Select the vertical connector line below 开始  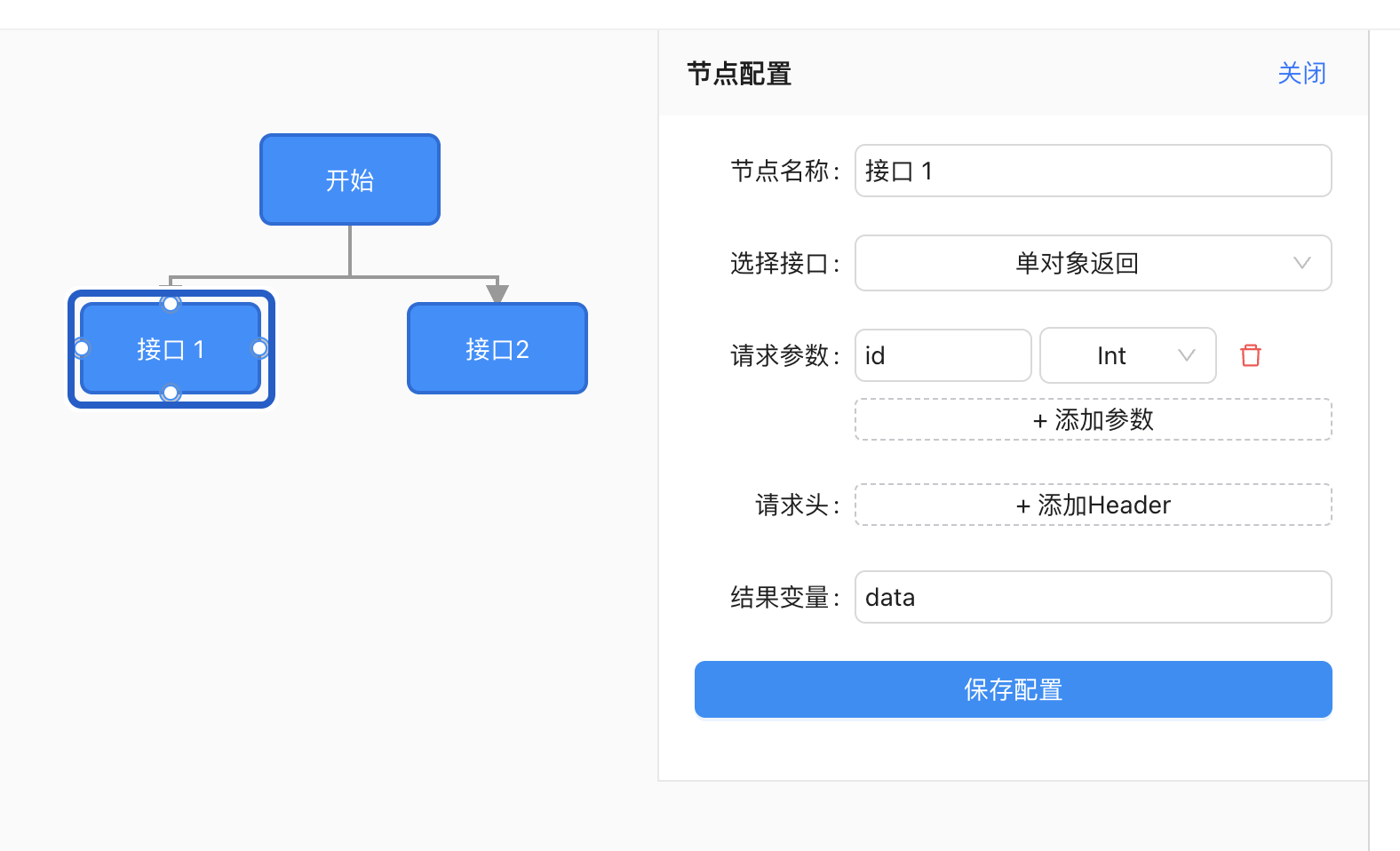point(350,251)
